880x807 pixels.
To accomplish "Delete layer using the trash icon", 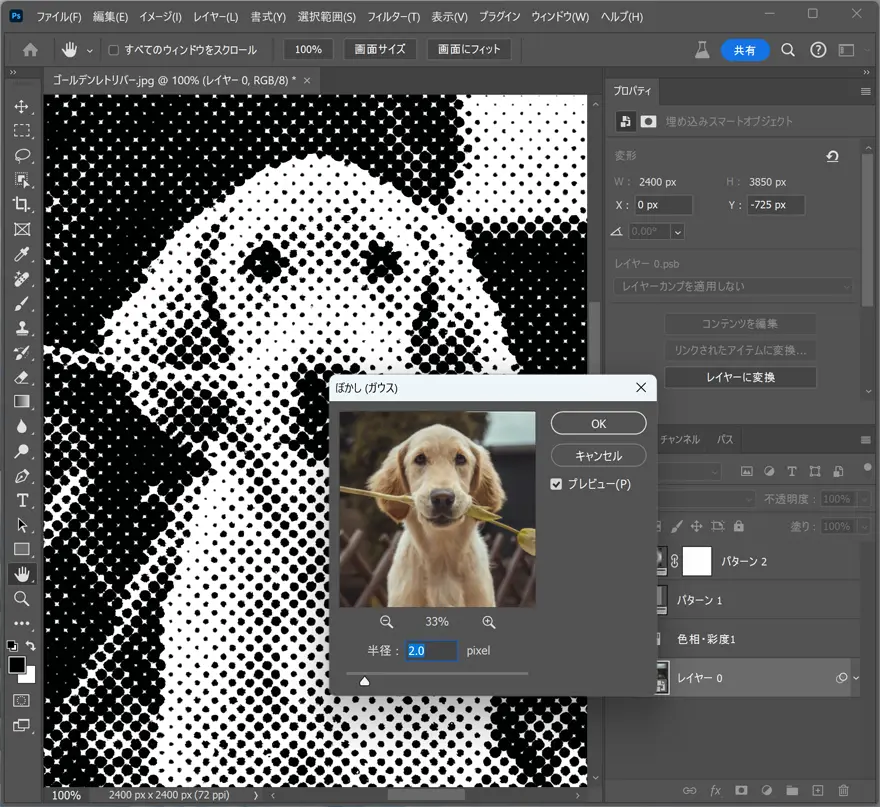I will tap(843, 791).
